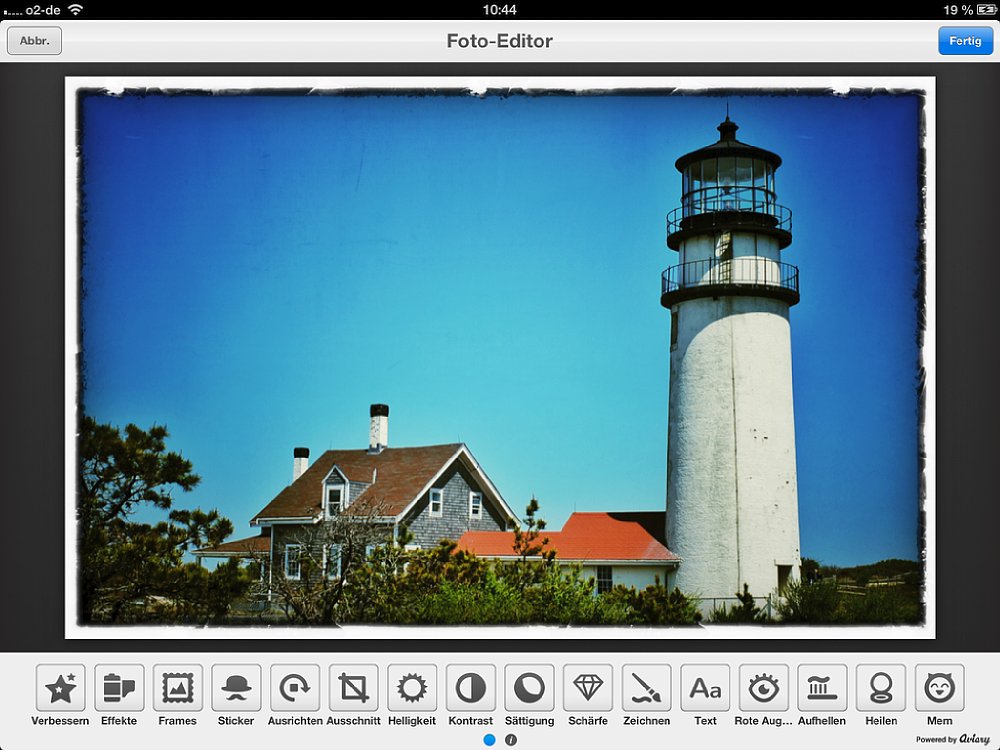The height and width of the screenshot is (750, 1000).
Task: Open the Verbessern enhance tool
Action: (x=60, y=688)
